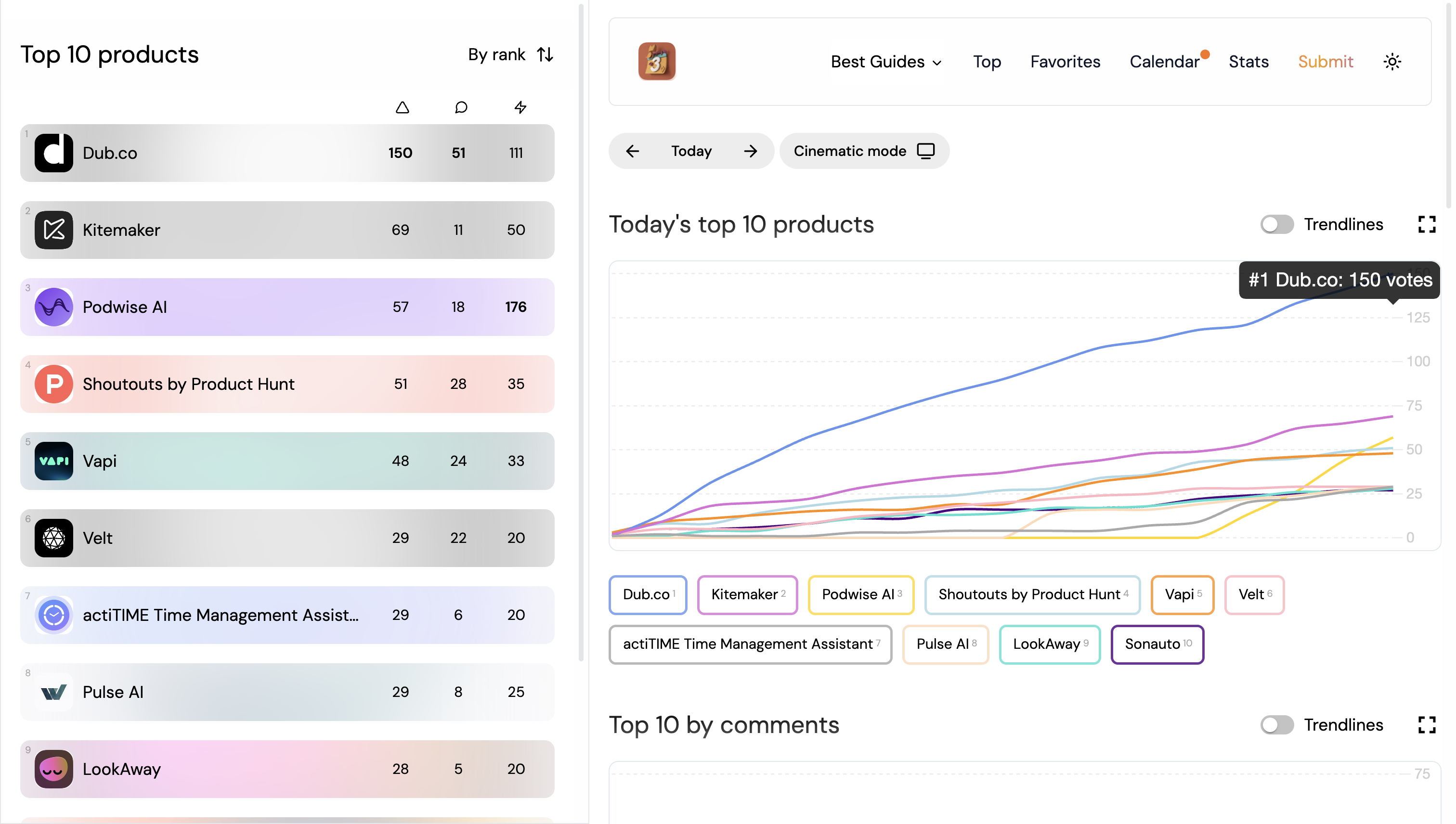The image size is (1456, 824).
Task: Toggle Dub.co line in chart legend
Action: [648, 594]
